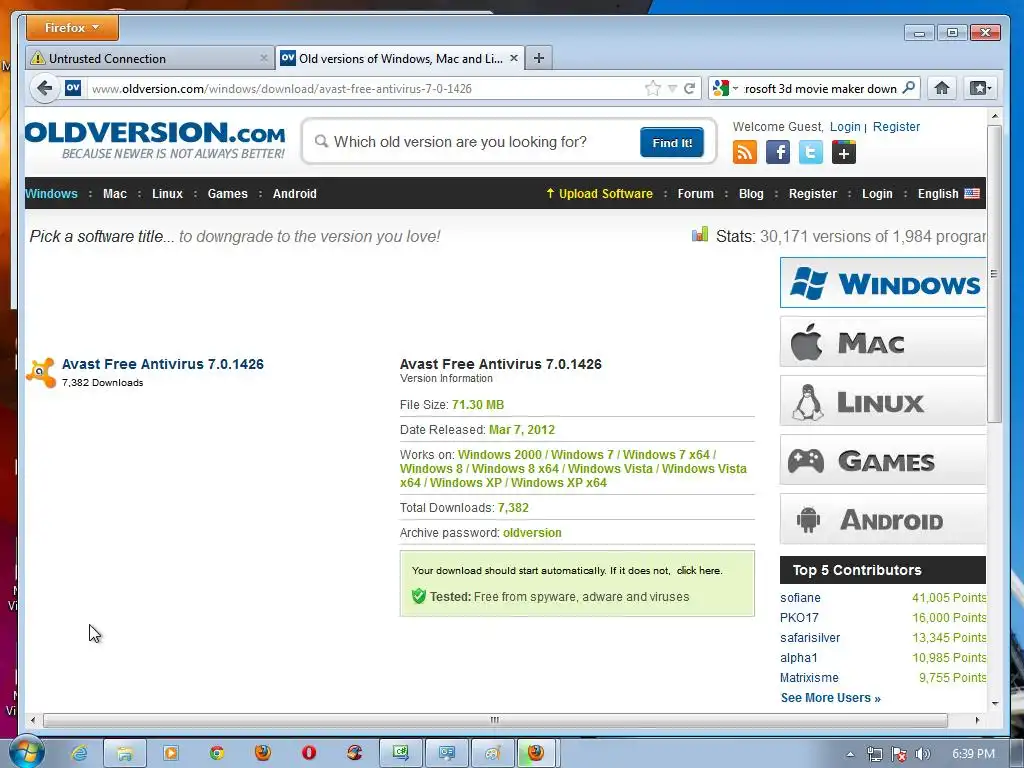Viewport: 1024px width, 768px height.
Task: Open the Windows category banner
Action: [x=882, y=283]
